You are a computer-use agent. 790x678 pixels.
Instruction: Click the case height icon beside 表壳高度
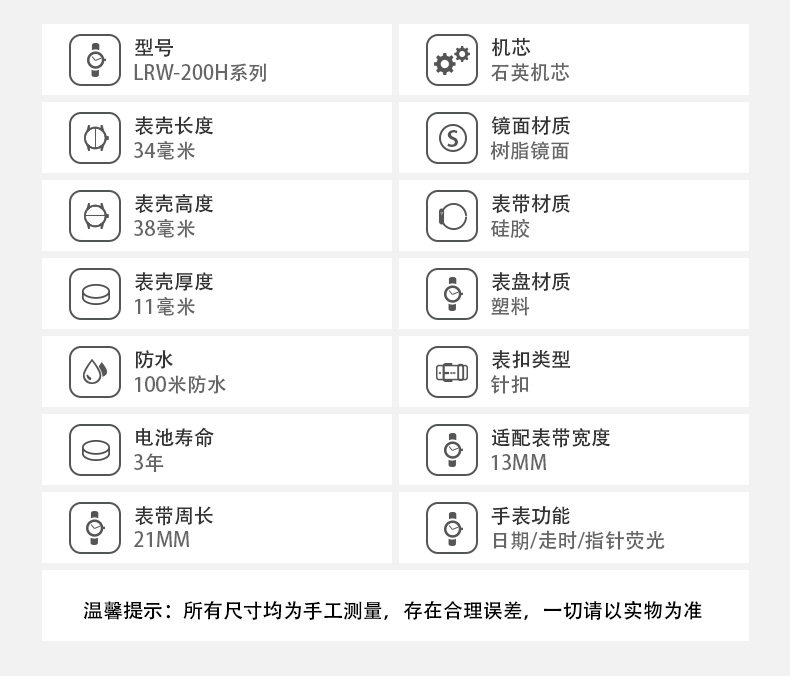pos(94,216)
